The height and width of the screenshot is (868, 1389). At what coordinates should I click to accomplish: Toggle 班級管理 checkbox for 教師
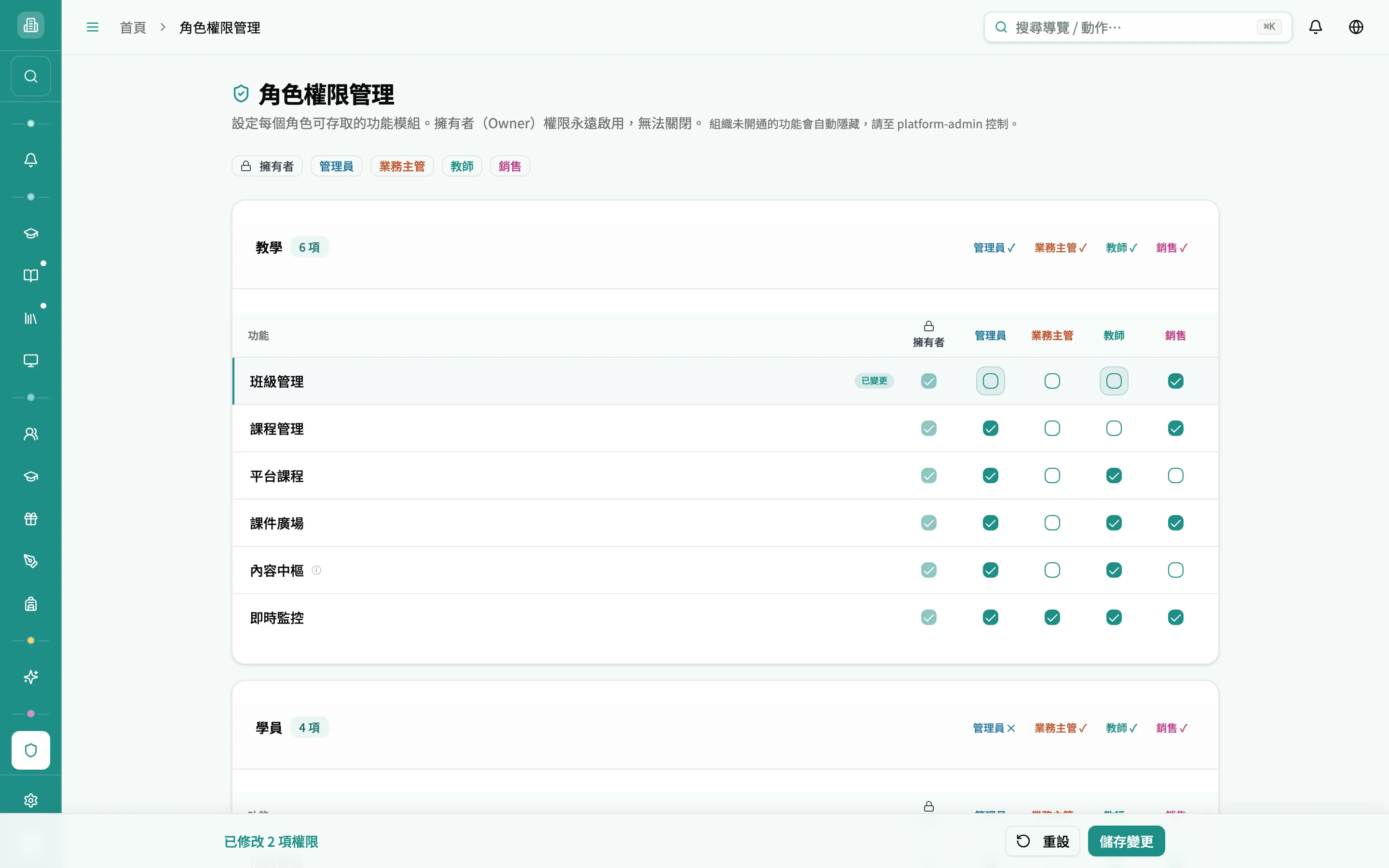[1114, 381]
